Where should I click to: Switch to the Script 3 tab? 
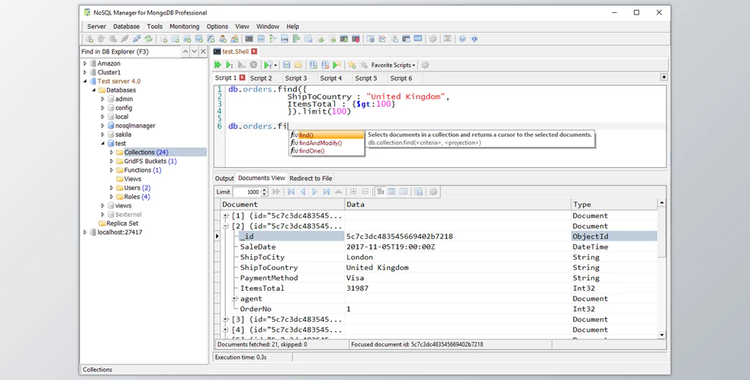(x=296, y=78)
